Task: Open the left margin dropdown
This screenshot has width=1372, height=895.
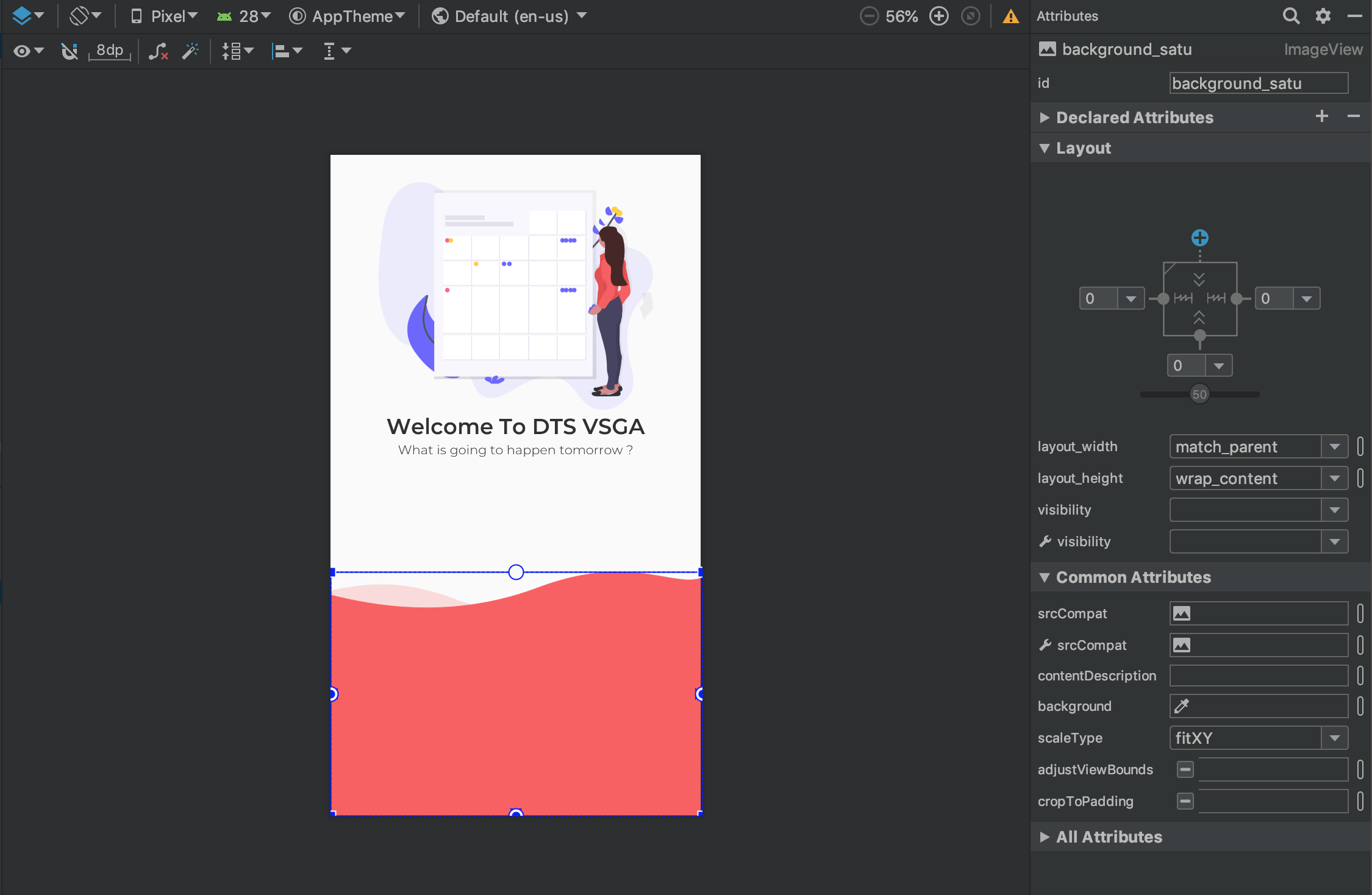Action: point(1131,299)
